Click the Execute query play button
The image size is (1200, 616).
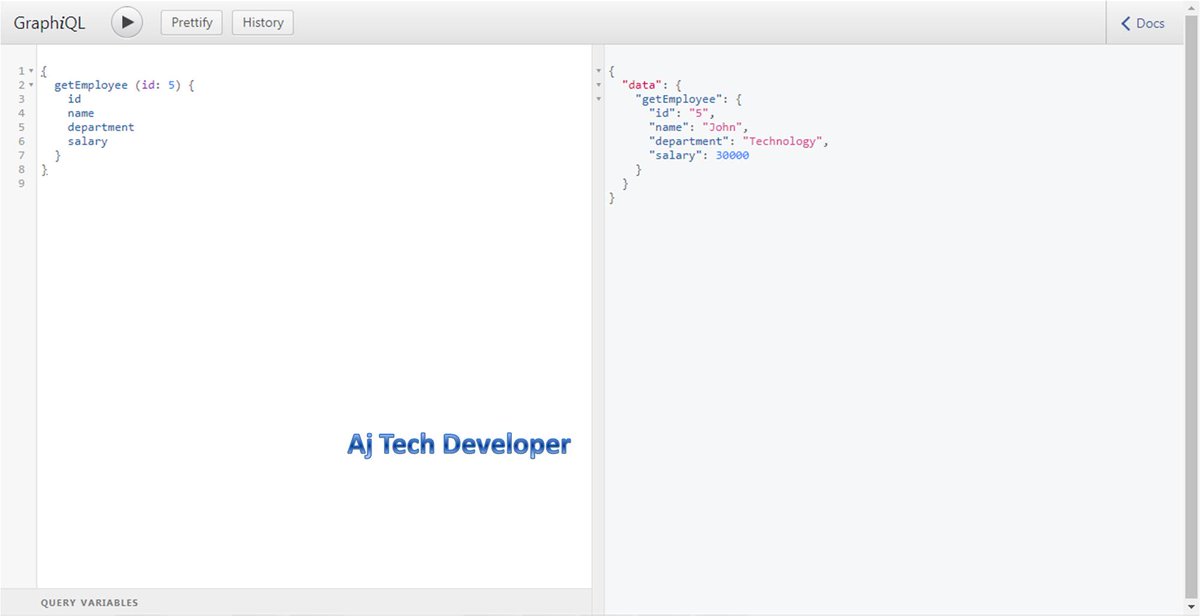[x=126, y=21]
